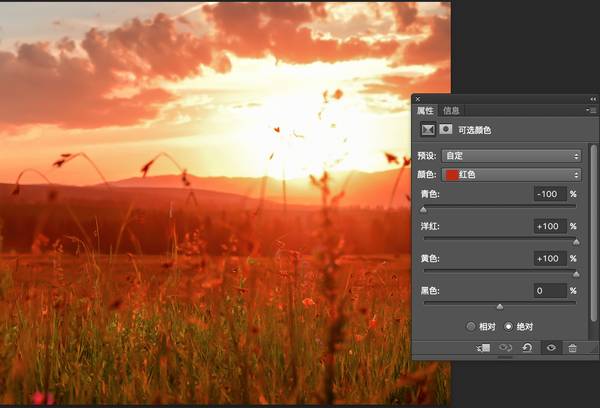
Task: Switch to the 信息 tab
Action: 451,111
